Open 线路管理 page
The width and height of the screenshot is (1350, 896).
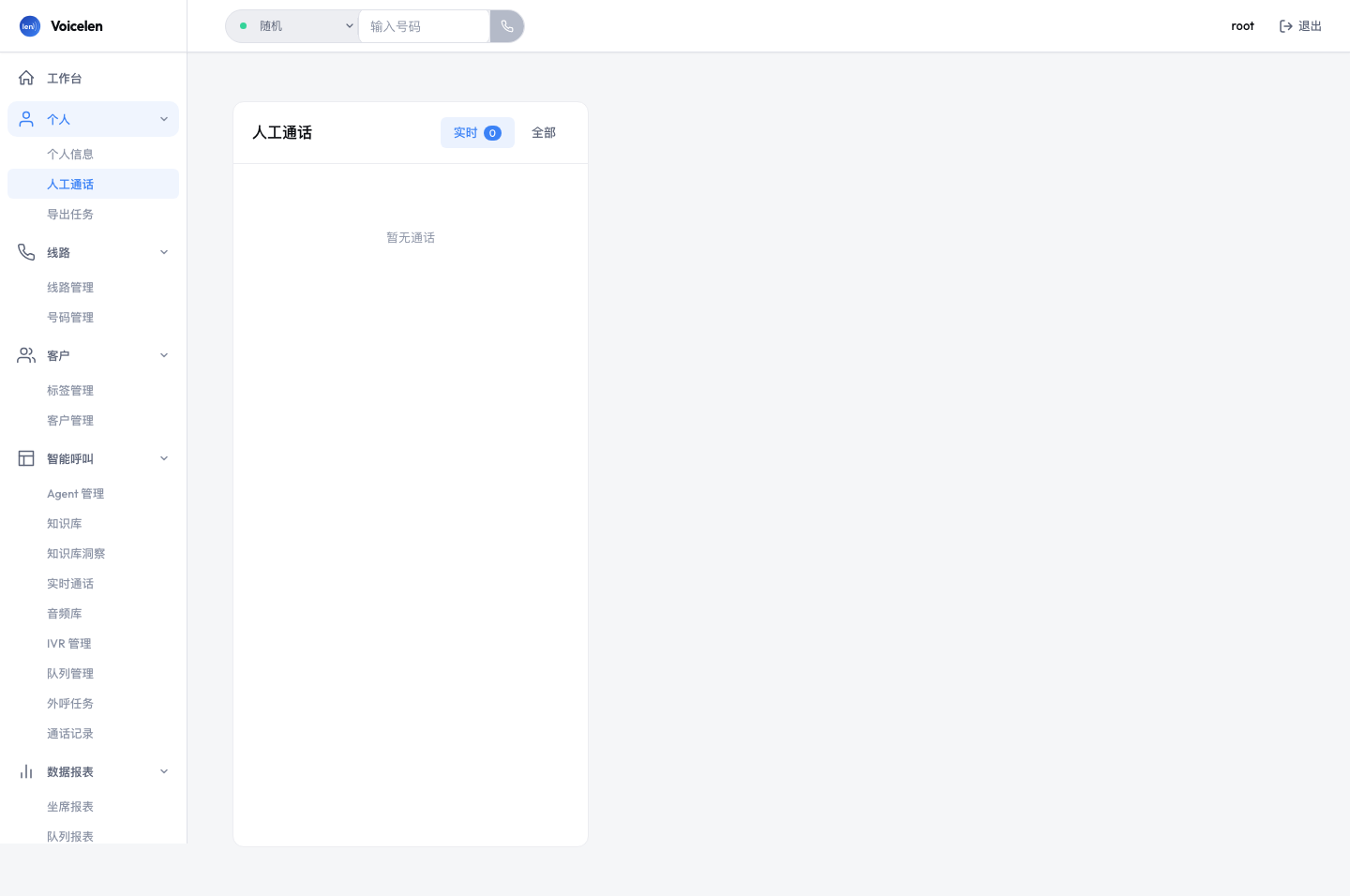(93, 287)
